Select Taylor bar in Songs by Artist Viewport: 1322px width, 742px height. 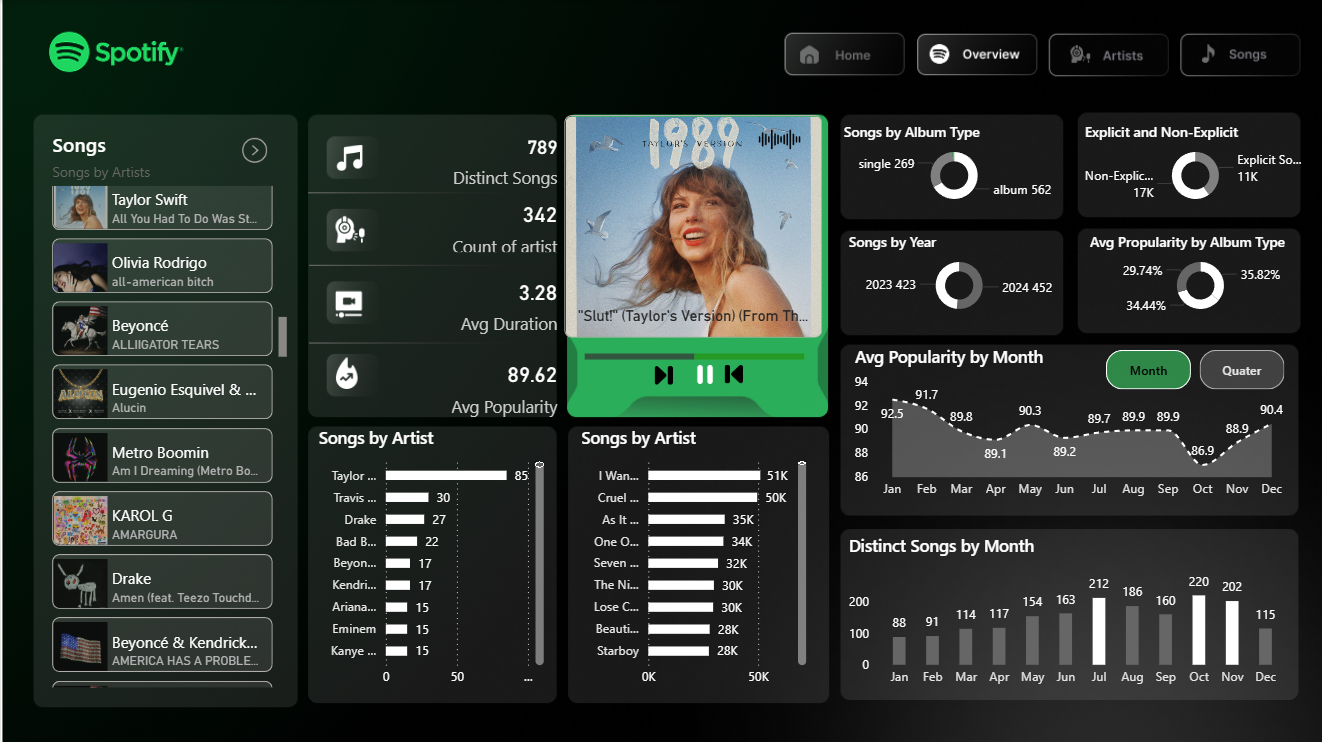(x=446, y=476)
